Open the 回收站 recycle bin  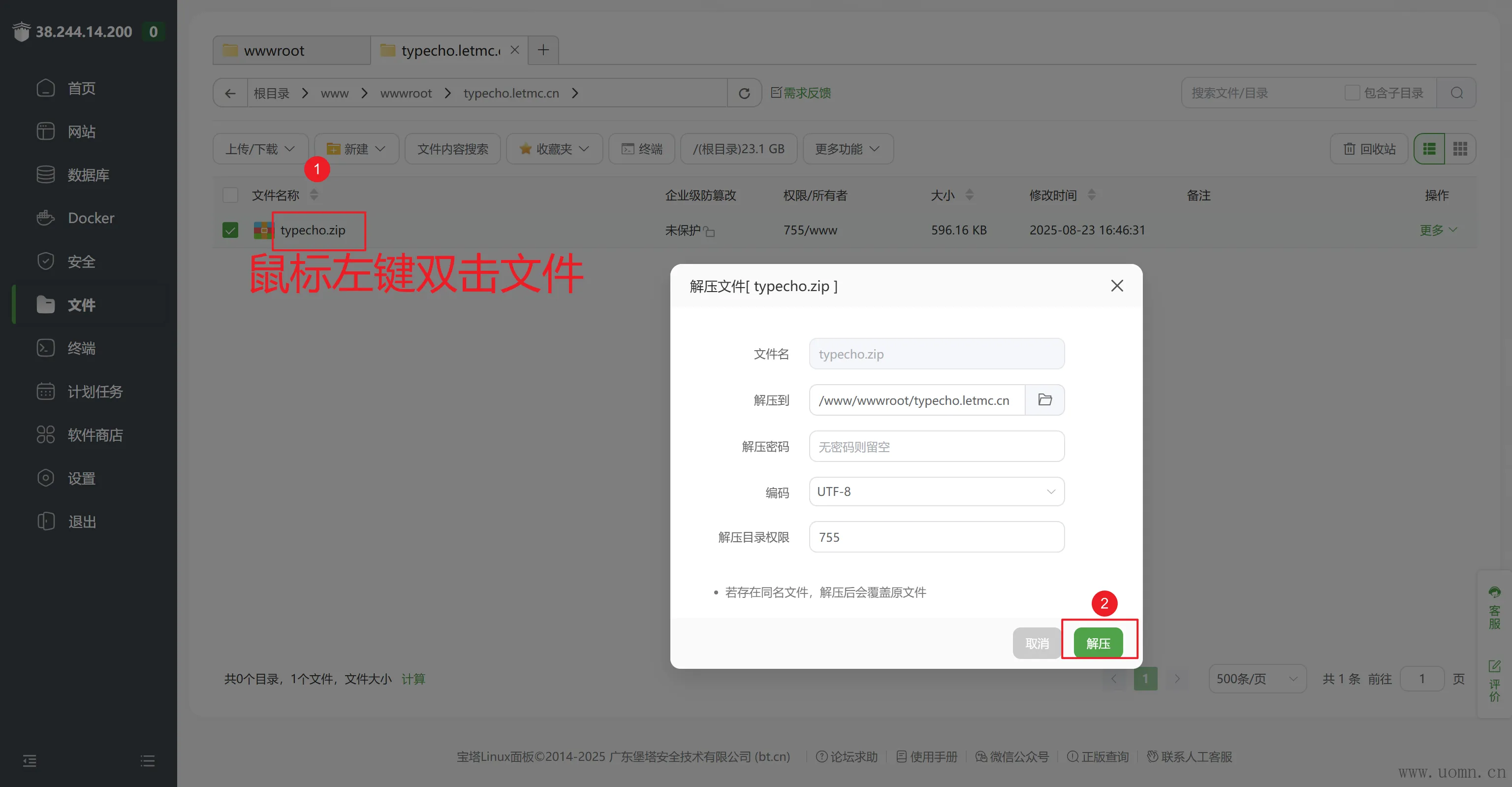pos(1369,149)
